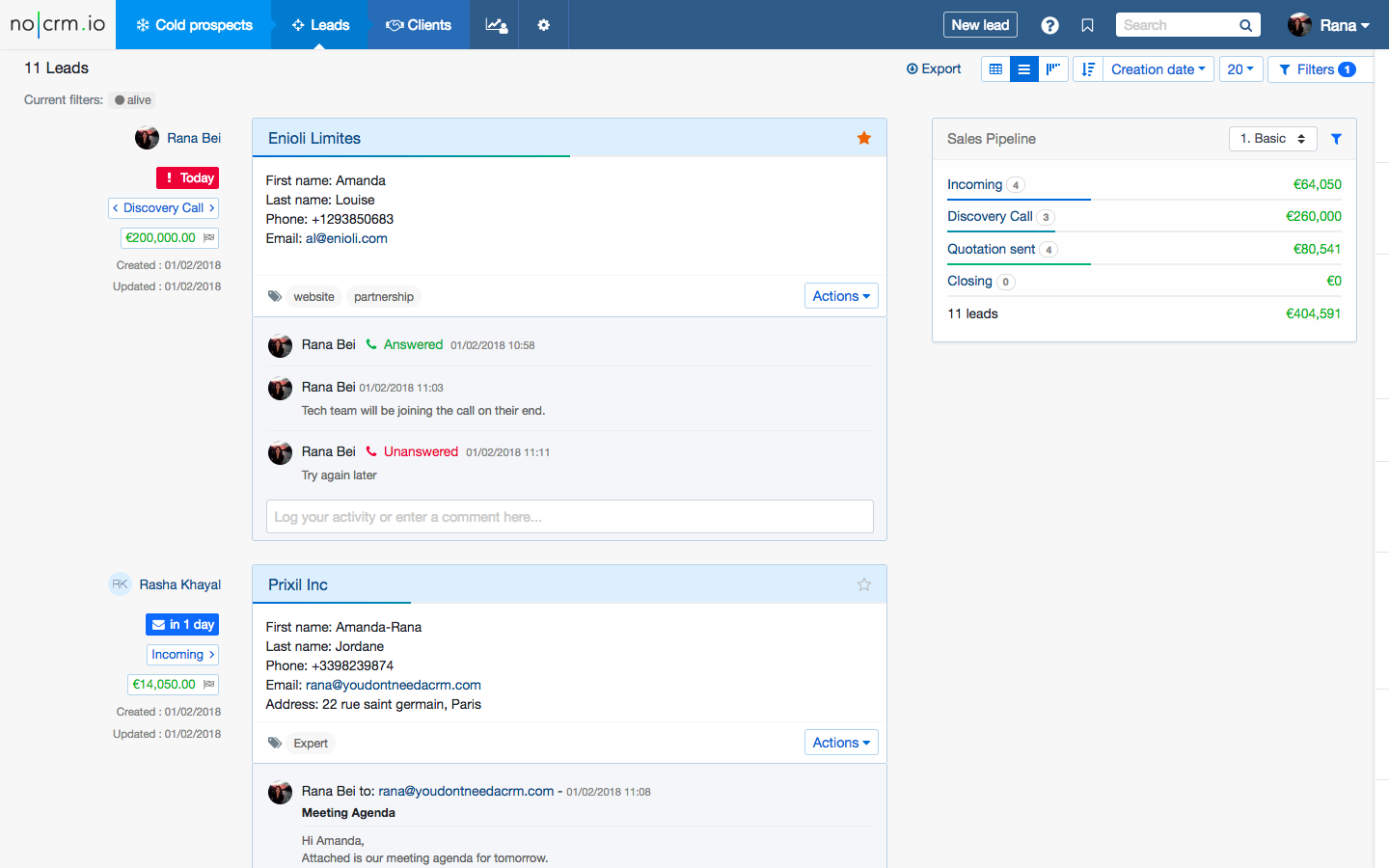Image resolution: width=1389 pixels, height=868 pixels.
Task: Click the flag icon beside €14,050.00
Action: [x=208, y=684]
